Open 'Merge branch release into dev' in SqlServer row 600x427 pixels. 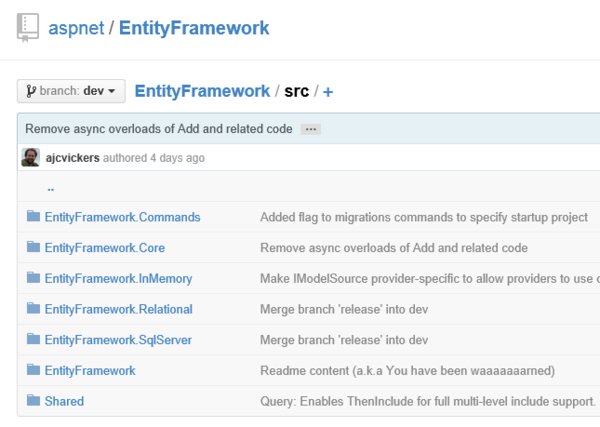[x=344, y=340]
